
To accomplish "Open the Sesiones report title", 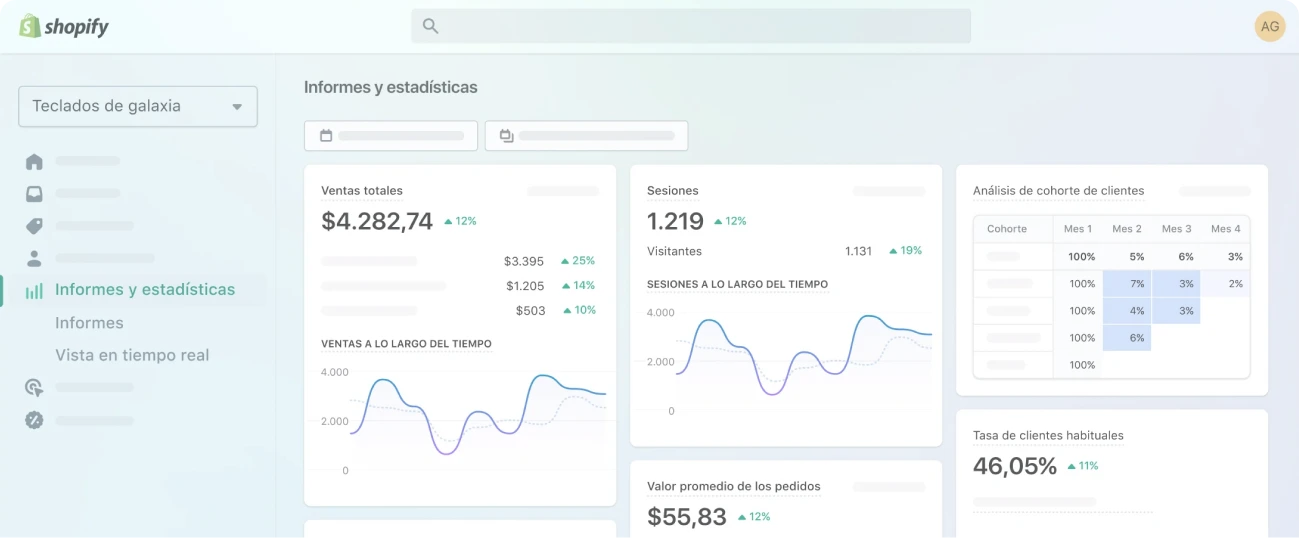I will pos(673,190).
